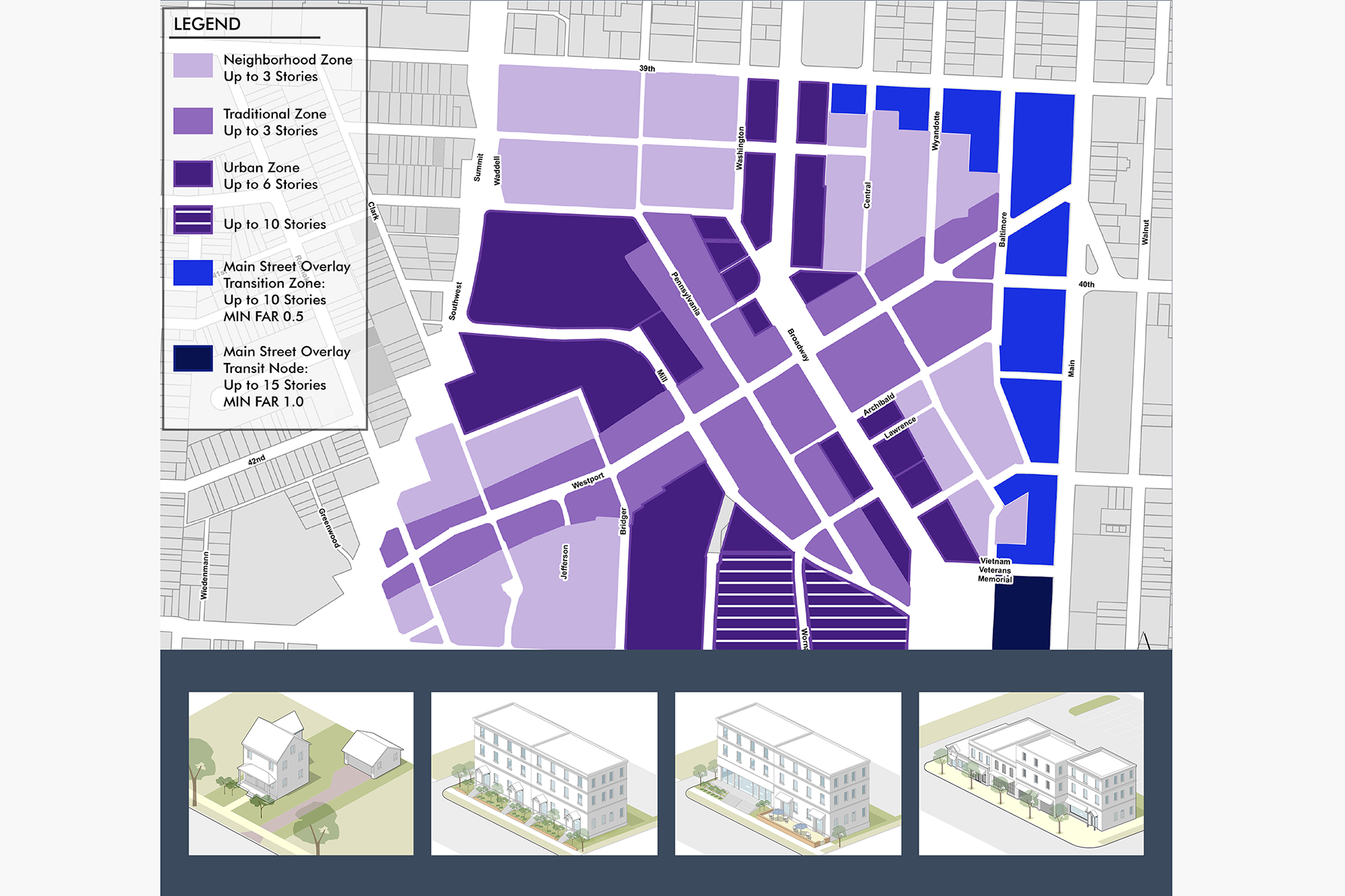Click the 39th street label
The width and height of the screenshot is (1345, 896).
[x=647, y=69]
